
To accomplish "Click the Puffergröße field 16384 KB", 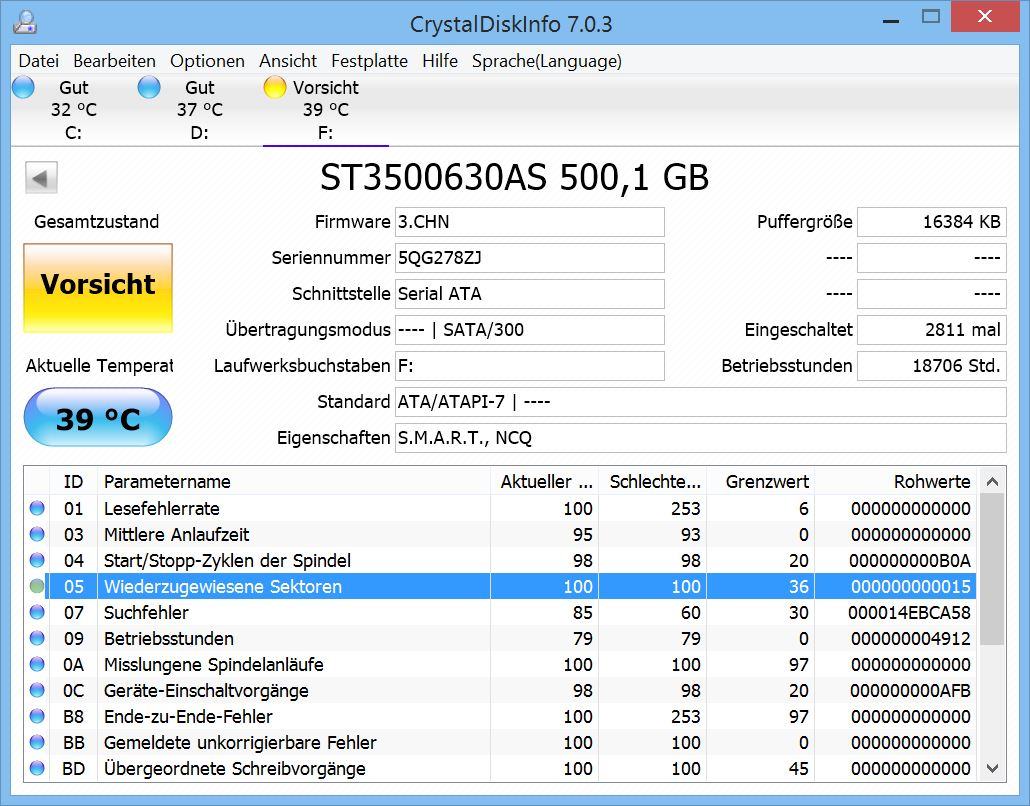I will (931, 222).
